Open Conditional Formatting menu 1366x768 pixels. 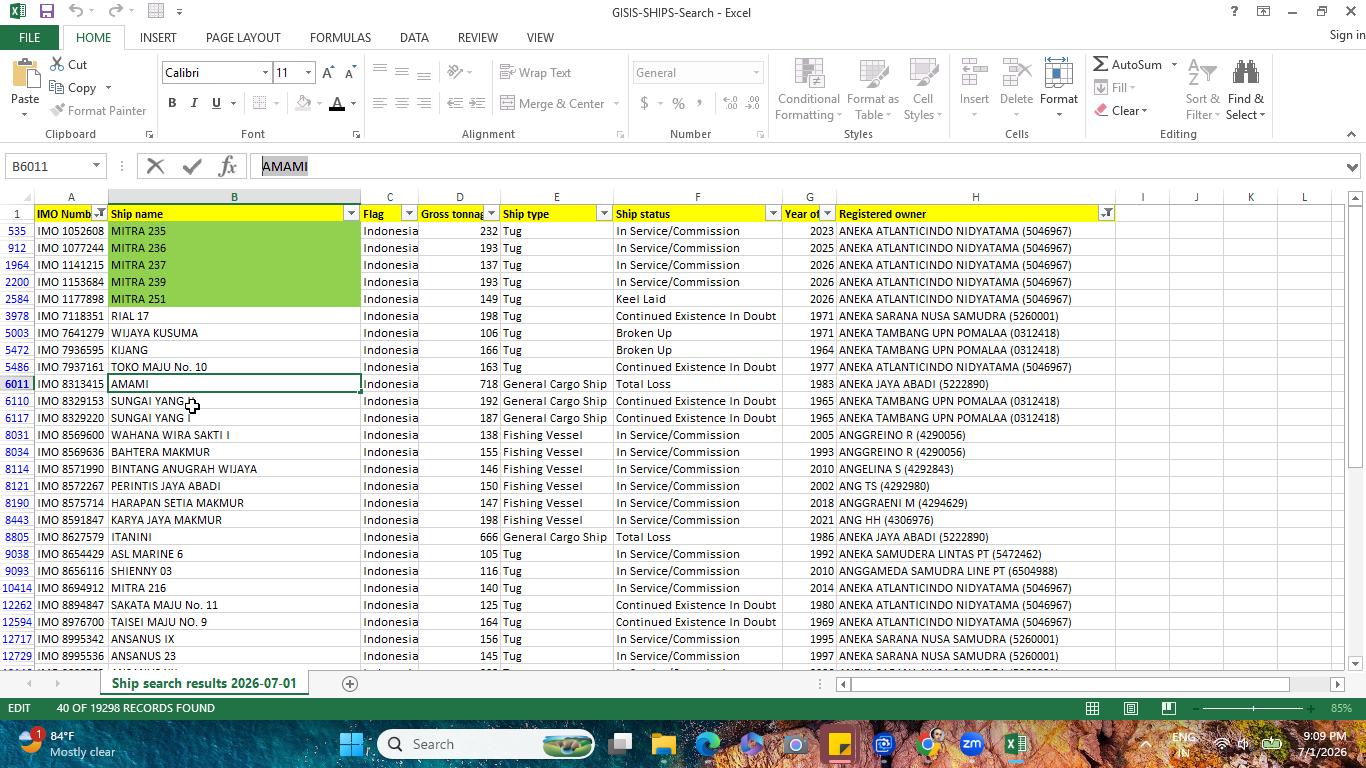(x=808, y=90)
